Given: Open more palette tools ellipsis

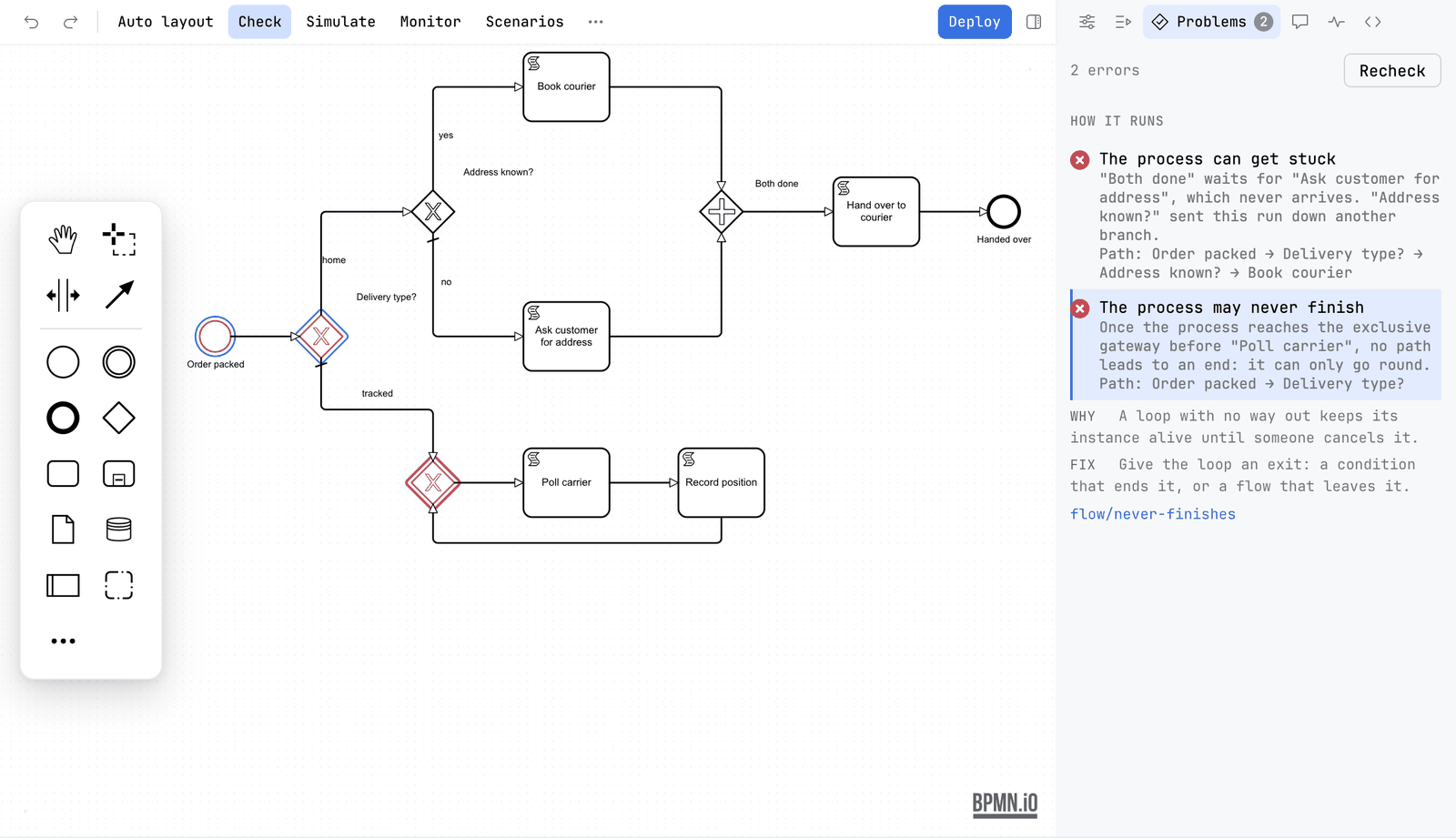Looking at the screenshot, I should click(x=63, y=641).
